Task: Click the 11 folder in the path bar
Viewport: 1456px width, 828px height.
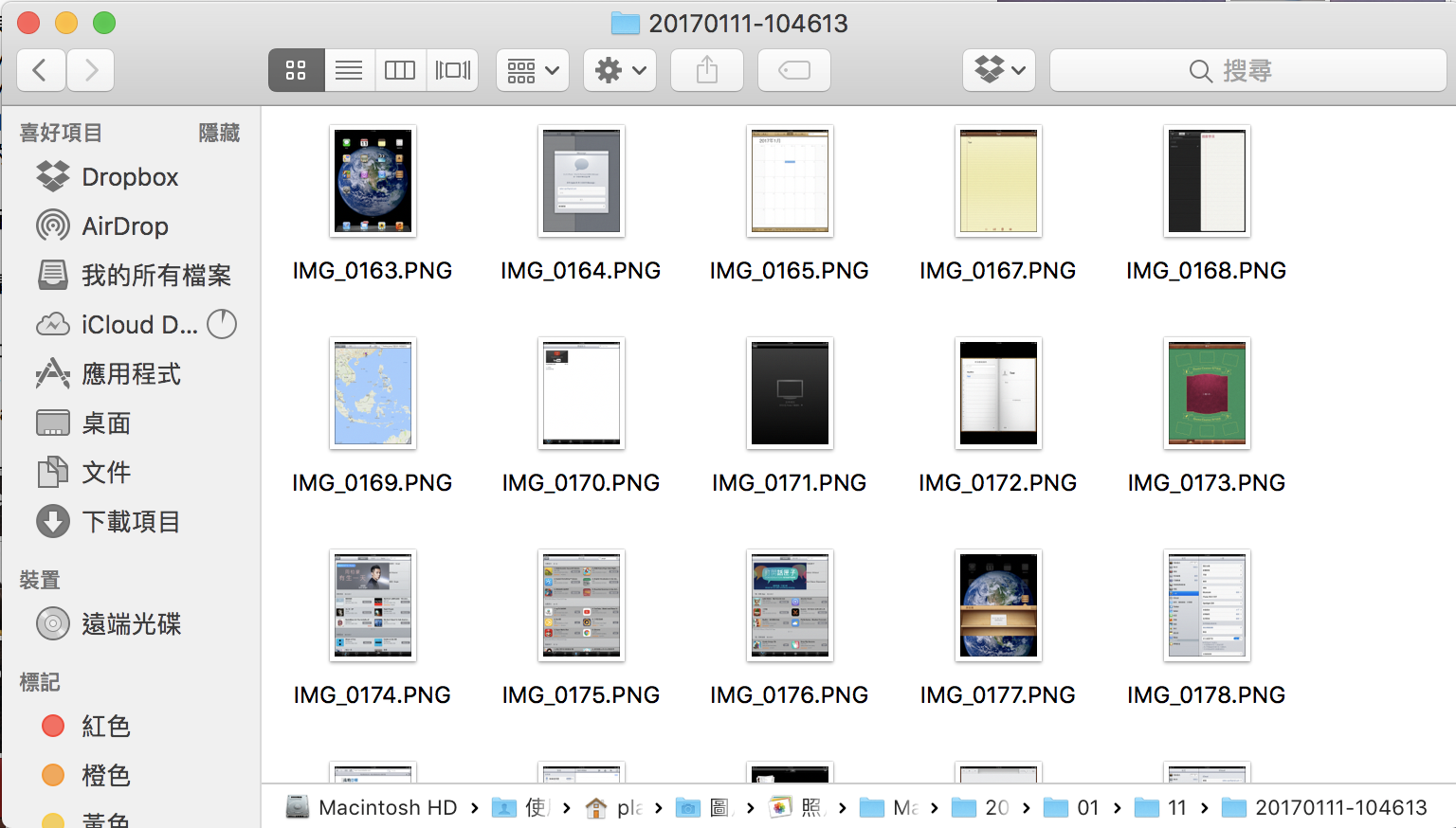Action: (x=1161, y=807)
